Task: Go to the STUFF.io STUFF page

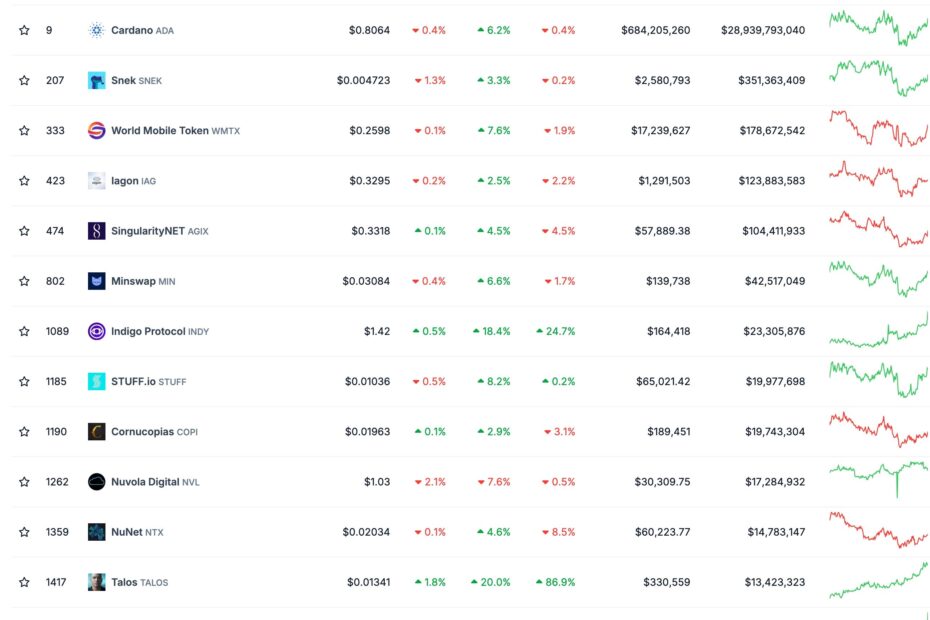Action: pos(149,381)
